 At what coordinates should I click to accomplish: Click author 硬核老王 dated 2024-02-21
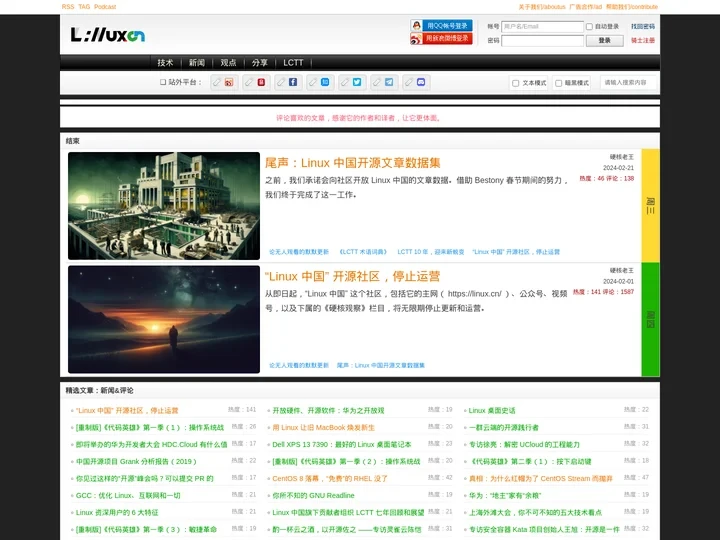click(622, 157)
